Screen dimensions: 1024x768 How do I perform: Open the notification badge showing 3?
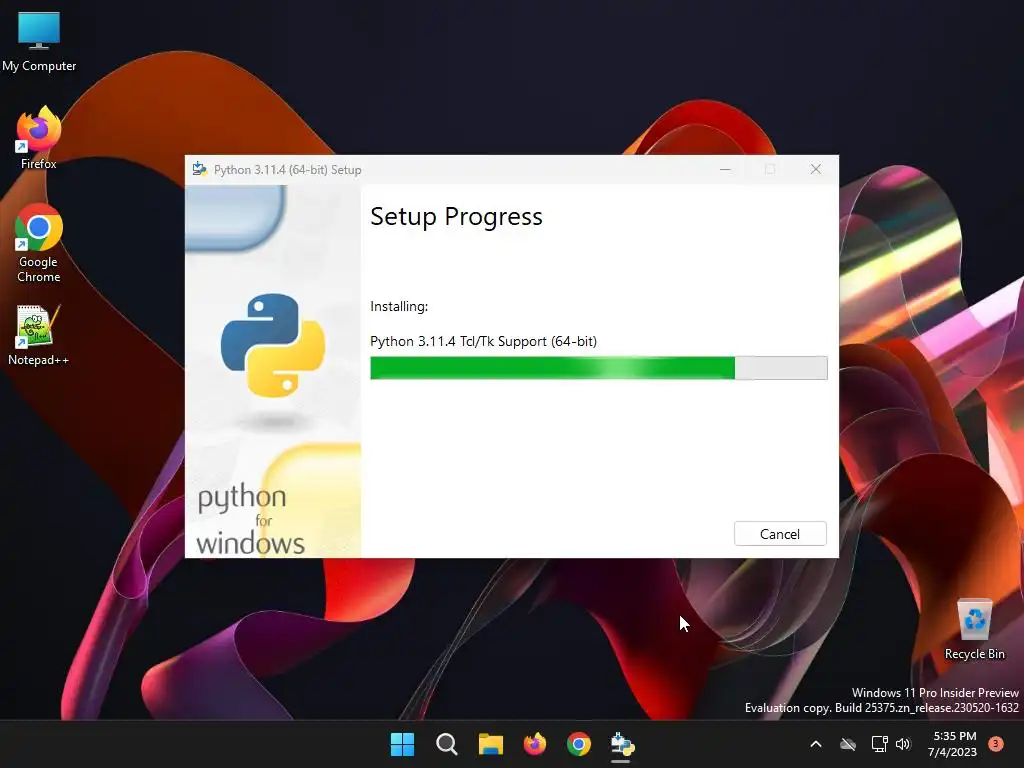coord(996,743)
